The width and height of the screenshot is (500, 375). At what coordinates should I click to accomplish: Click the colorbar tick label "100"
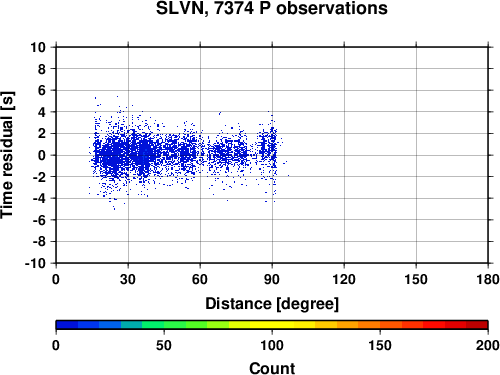click(272, 346)
